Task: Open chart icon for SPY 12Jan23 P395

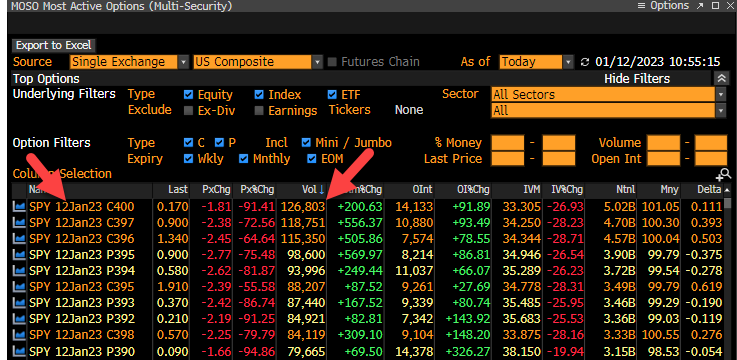Action: click(x=19, y=255)
